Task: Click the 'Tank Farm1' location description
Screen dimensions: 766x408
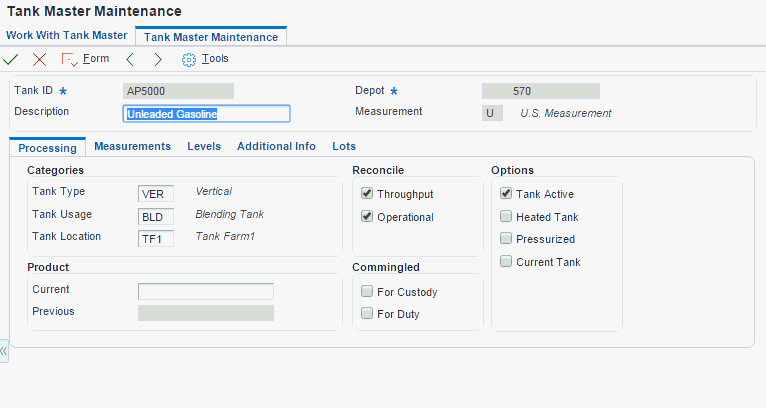Action: click(x=225, y=236)
